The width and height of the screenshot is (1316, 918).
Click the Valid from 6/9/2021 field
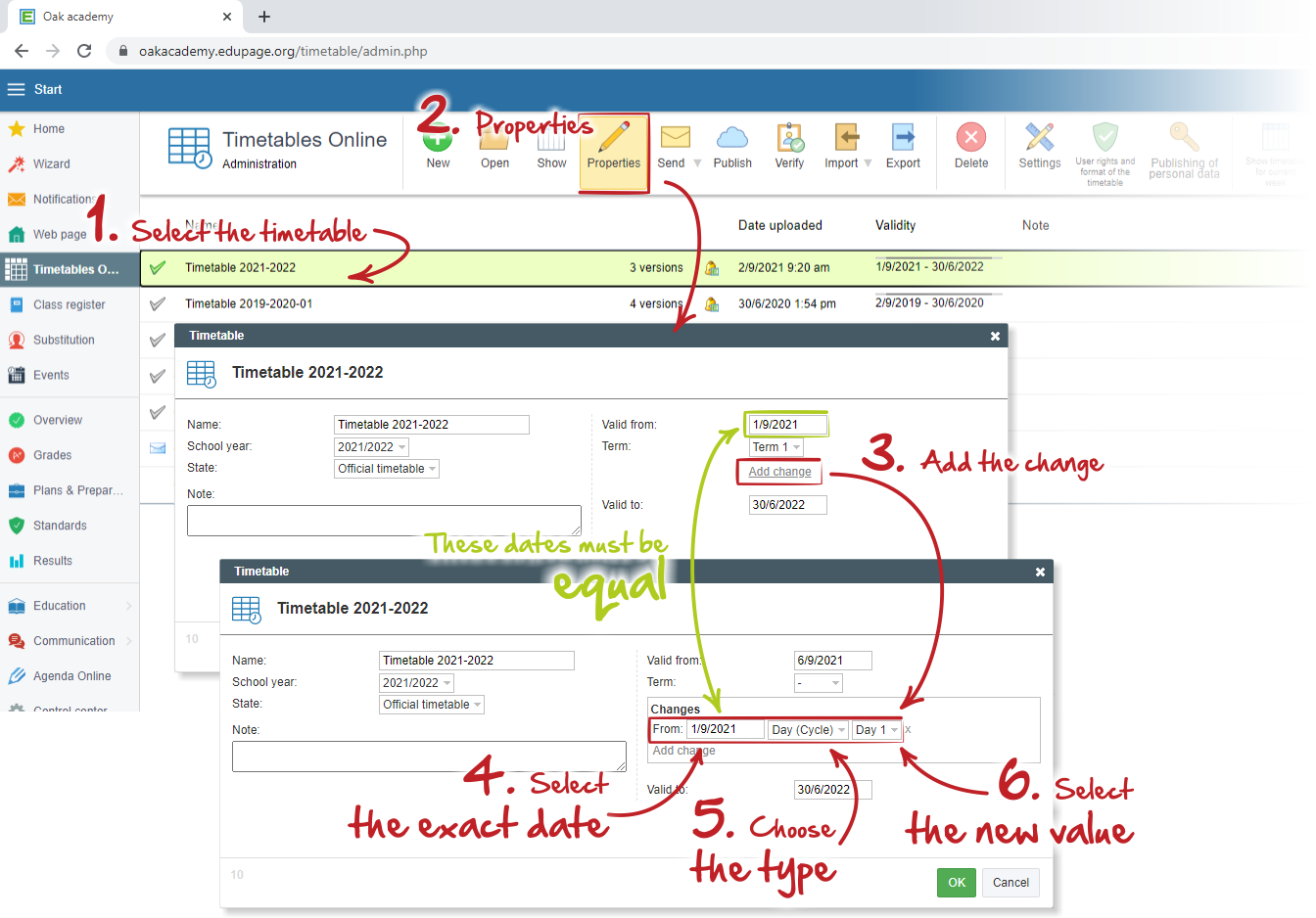coord(832,661)
